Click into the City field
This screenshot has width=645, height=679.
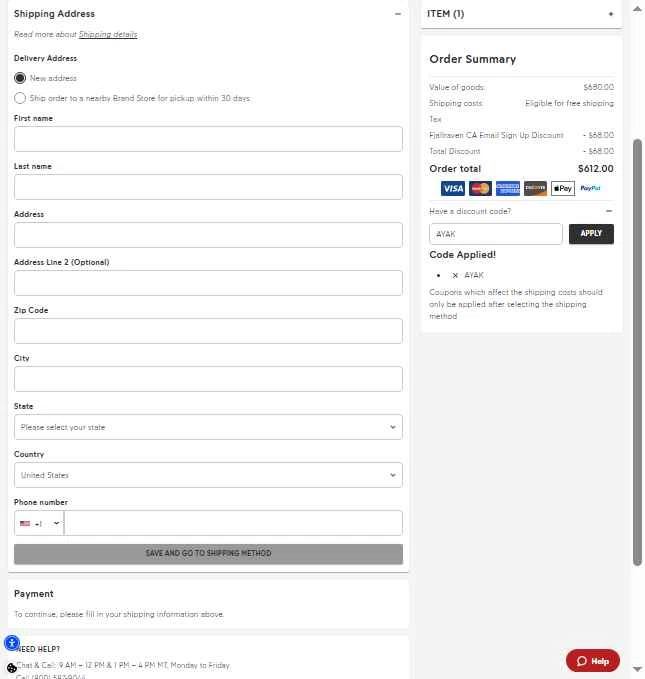[x=208, y=379]
